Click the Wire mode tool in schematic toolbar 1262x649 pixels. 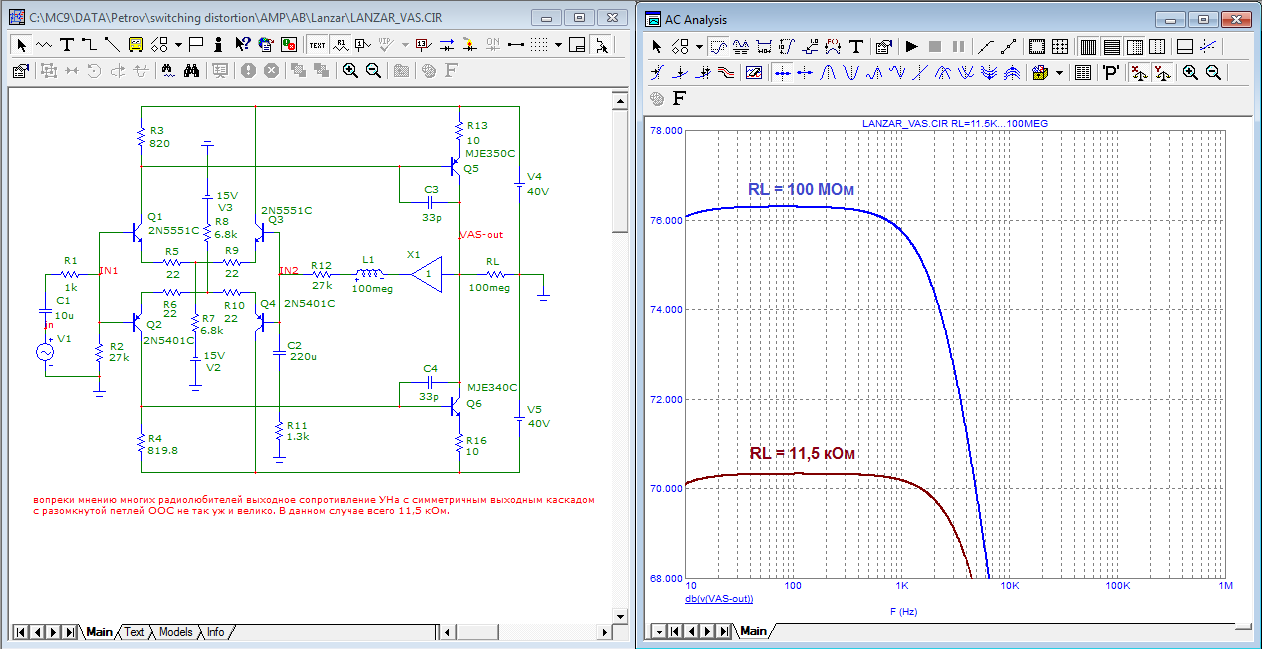coord(88,45)
